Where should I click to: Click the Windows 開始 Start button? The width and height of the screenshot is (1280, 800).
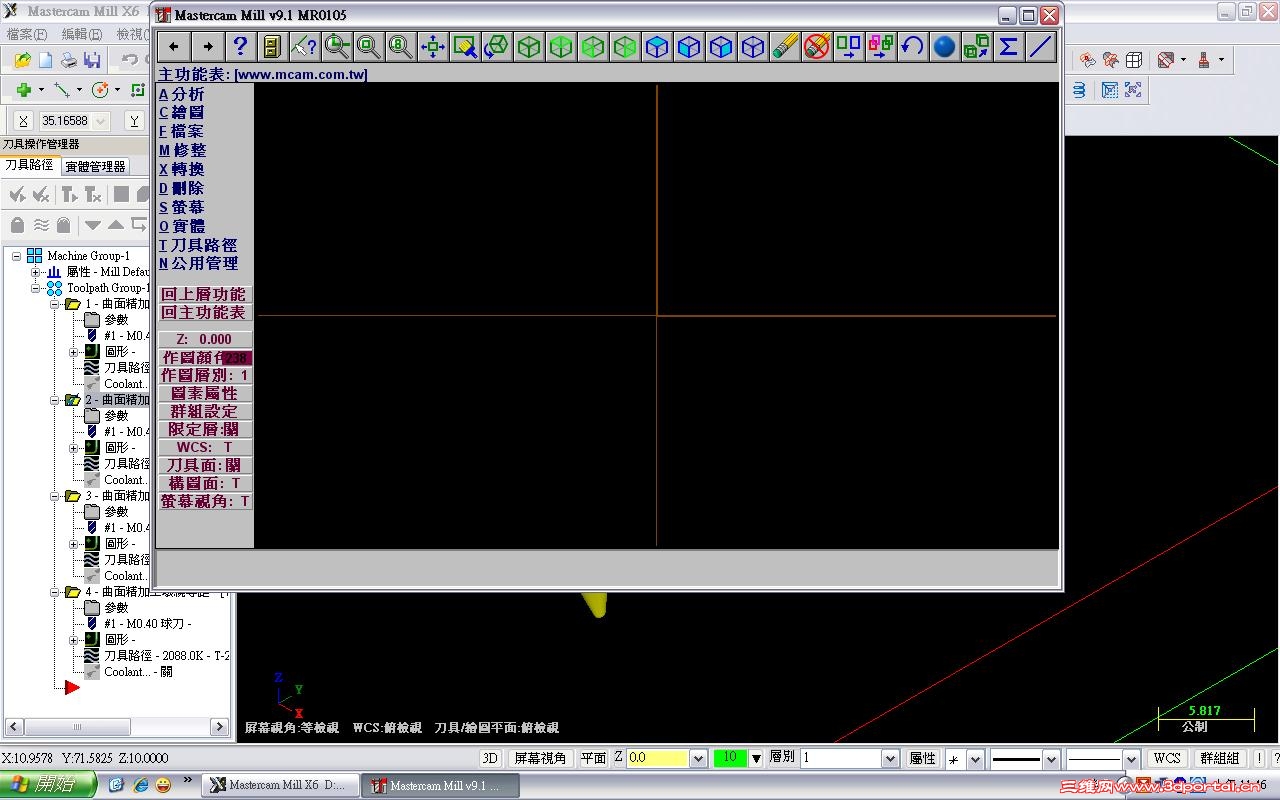(48, 785)
